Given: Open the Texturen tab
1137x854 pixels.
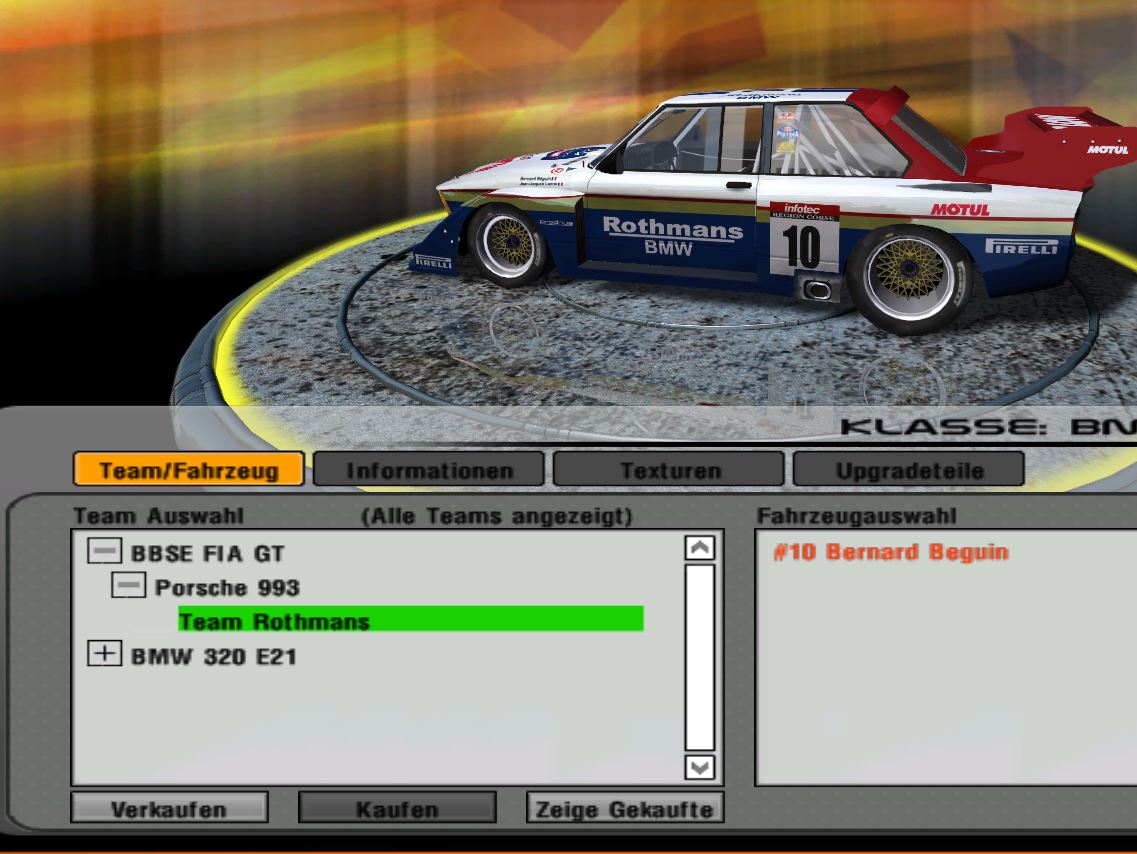Looking at the screenshot, I should pyautogui.click(x=669, y=470).
